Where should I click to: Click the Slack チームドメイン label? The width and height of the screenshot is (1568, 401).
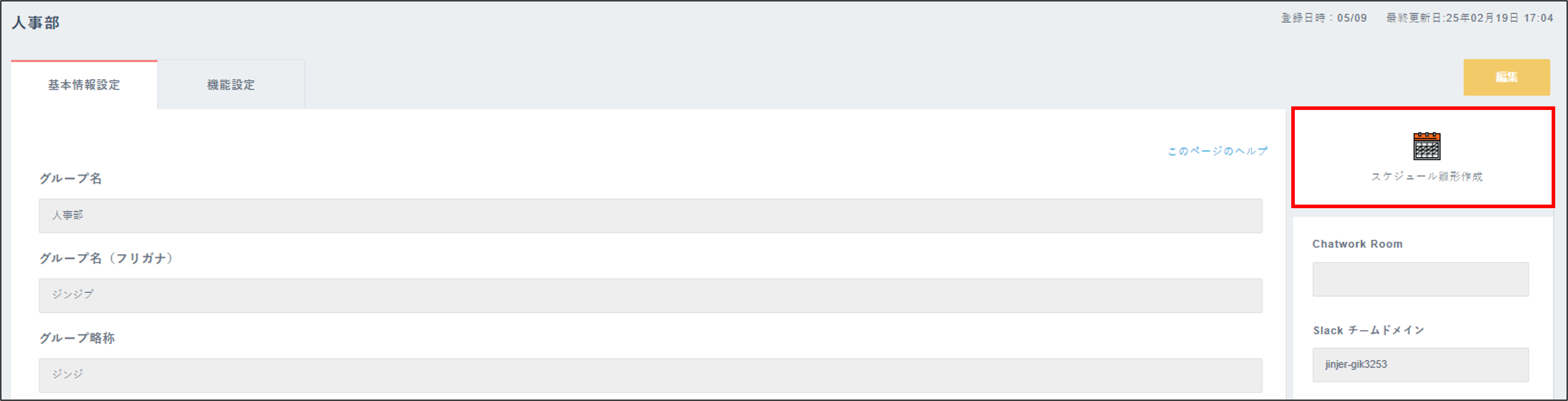(x=1368, y=331)
